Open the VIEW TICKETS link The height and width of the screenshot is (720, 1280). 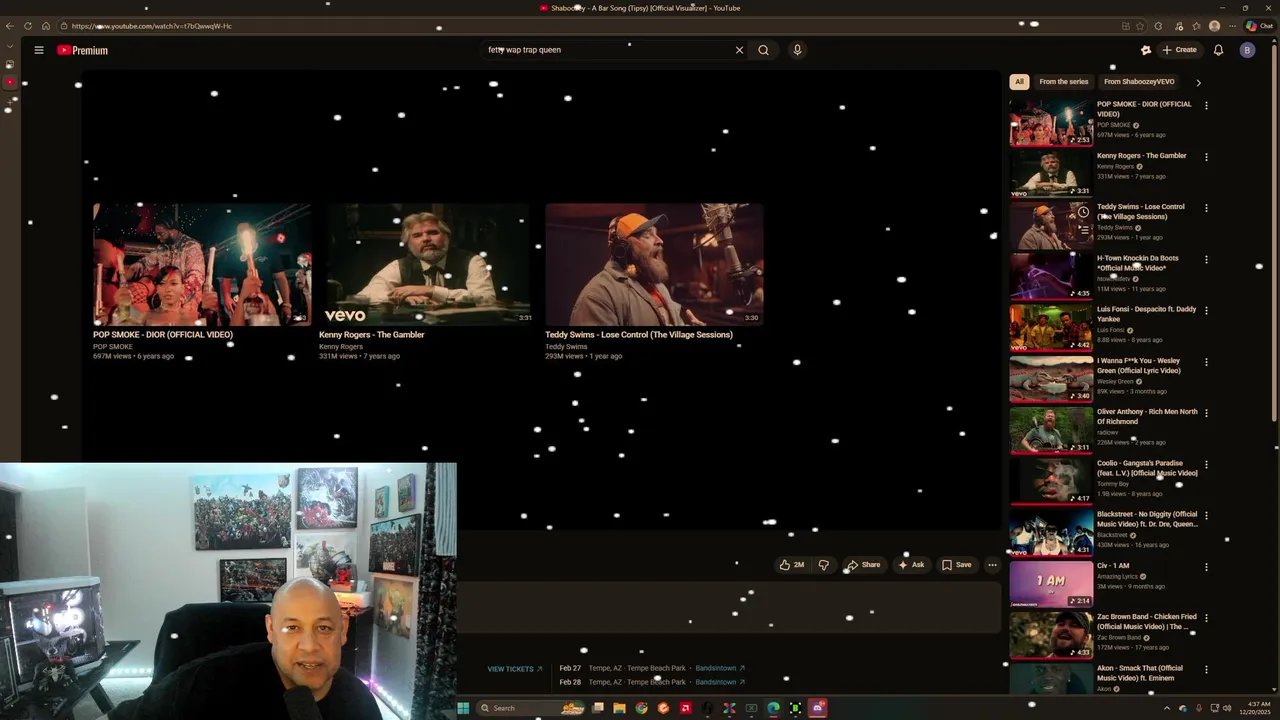[514, 669]
